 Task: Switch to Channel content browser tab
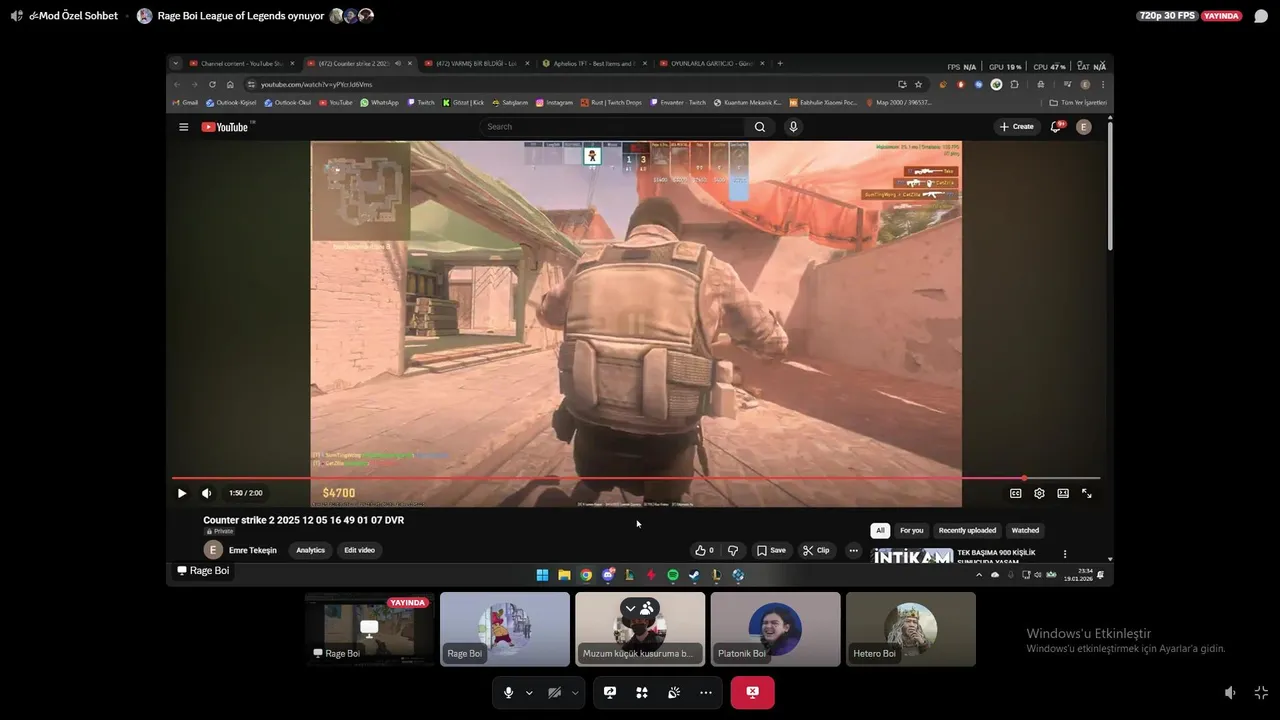click(242, 63)
